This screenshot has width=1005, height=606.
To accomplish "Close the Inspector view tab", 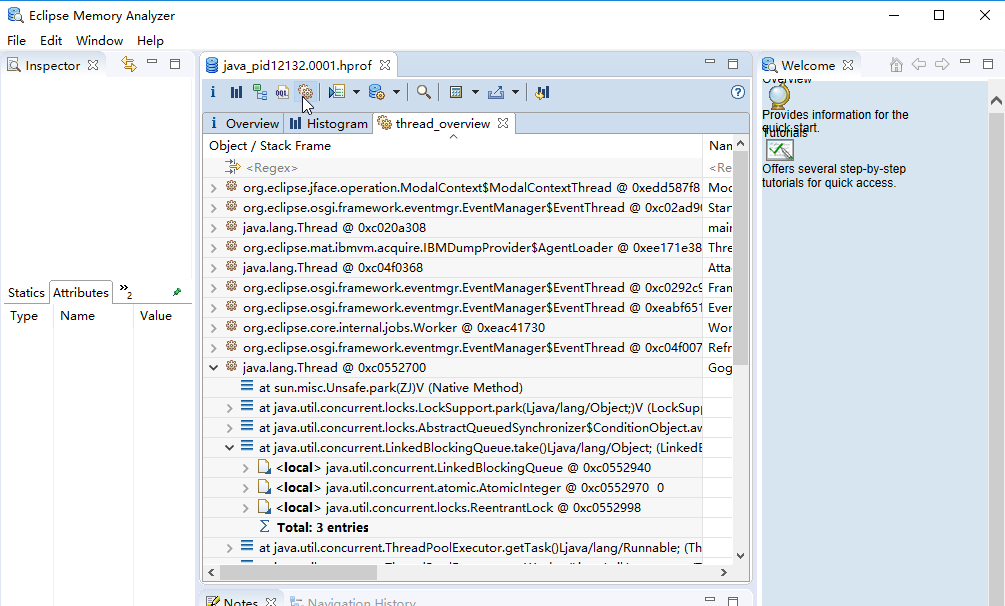I will click(93, 65).
